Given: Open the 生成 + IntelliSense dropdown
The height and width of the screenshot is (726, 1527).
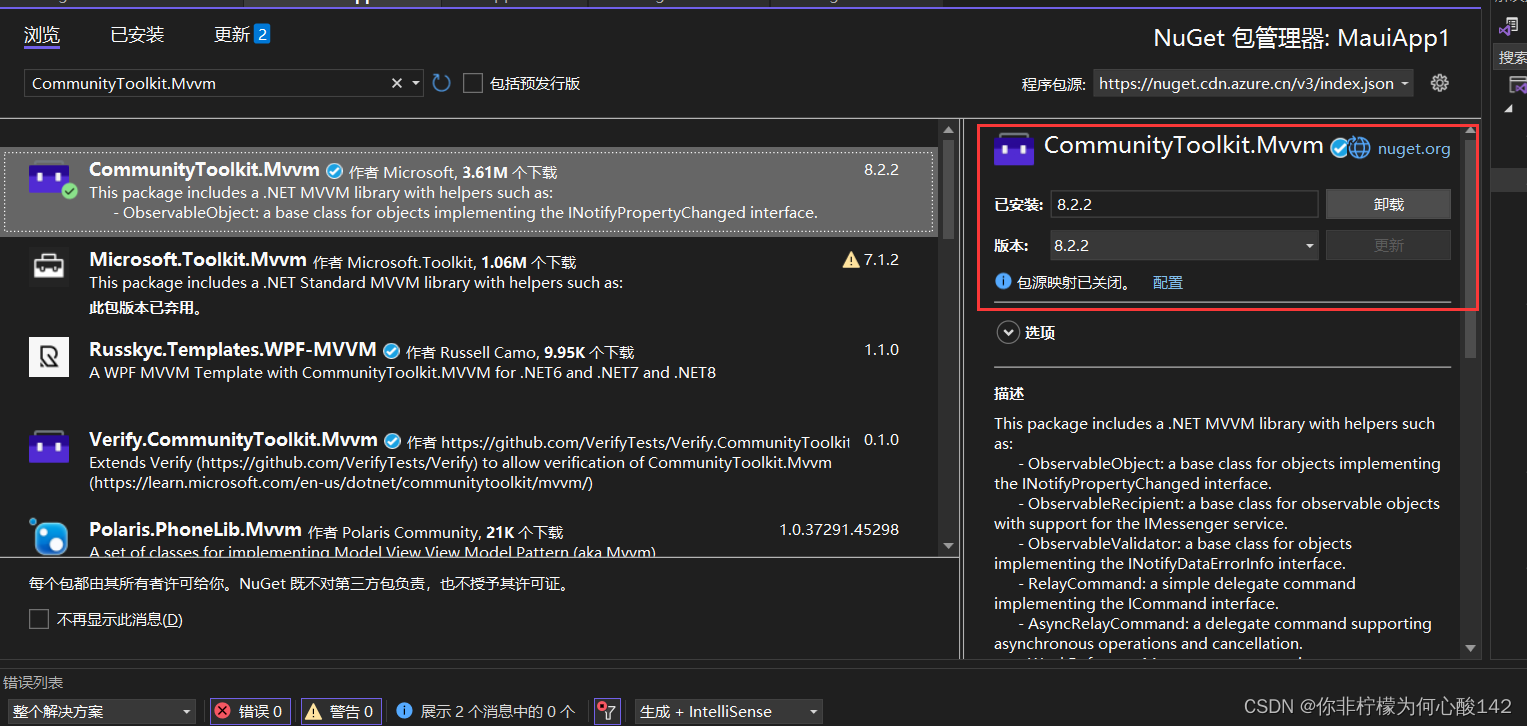Looking at the screenshot, I should [x=729, y=712].
